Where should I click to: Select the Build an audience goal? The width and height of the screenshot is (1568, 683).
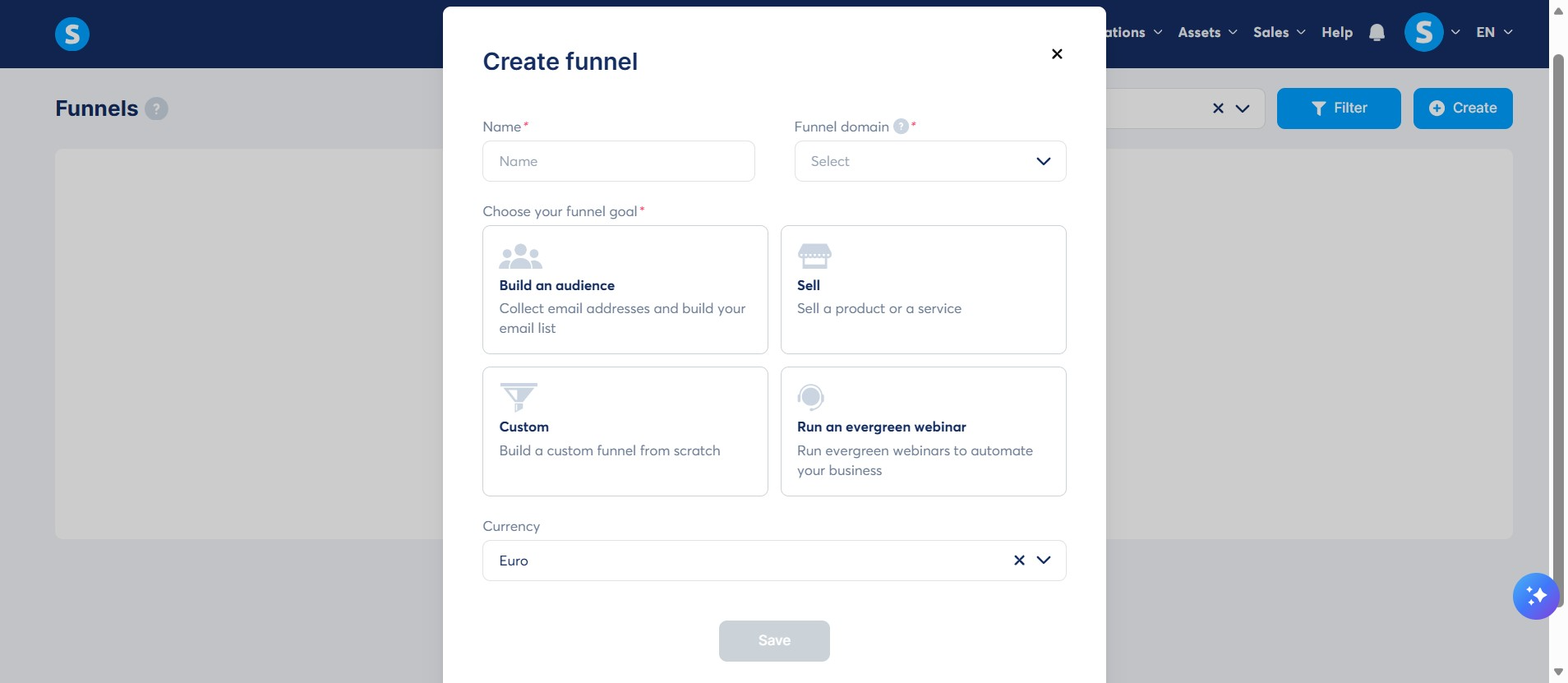[x=625, y=289]
